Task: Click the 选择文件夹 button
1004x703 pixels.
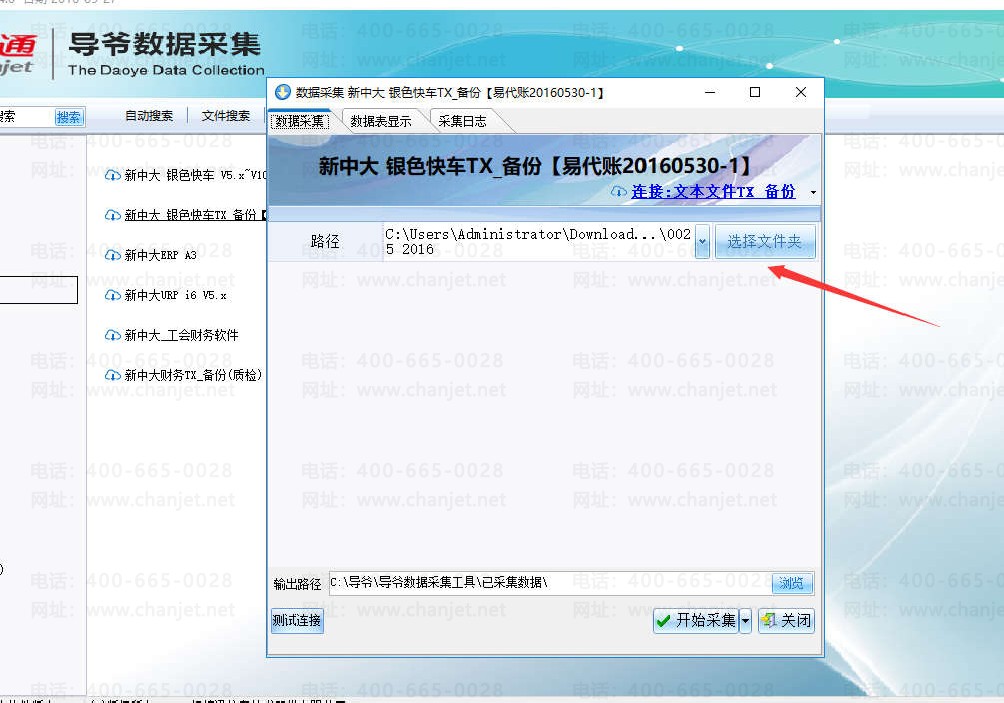Action: tap(765, 241)
